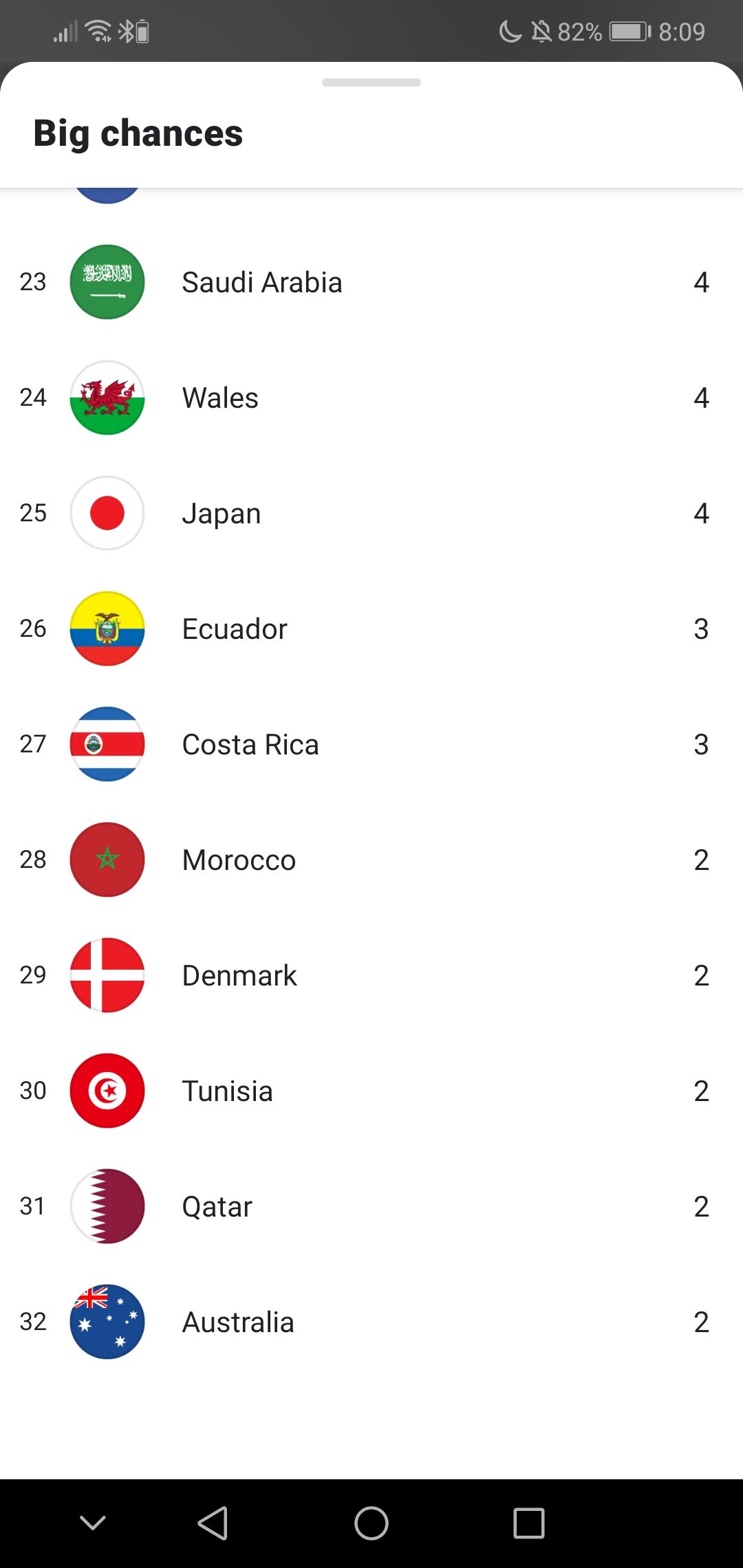This screenshot has height=1568, width=743.
Task: Select the Japan flag icon
Action: click(x=107, y=513)
